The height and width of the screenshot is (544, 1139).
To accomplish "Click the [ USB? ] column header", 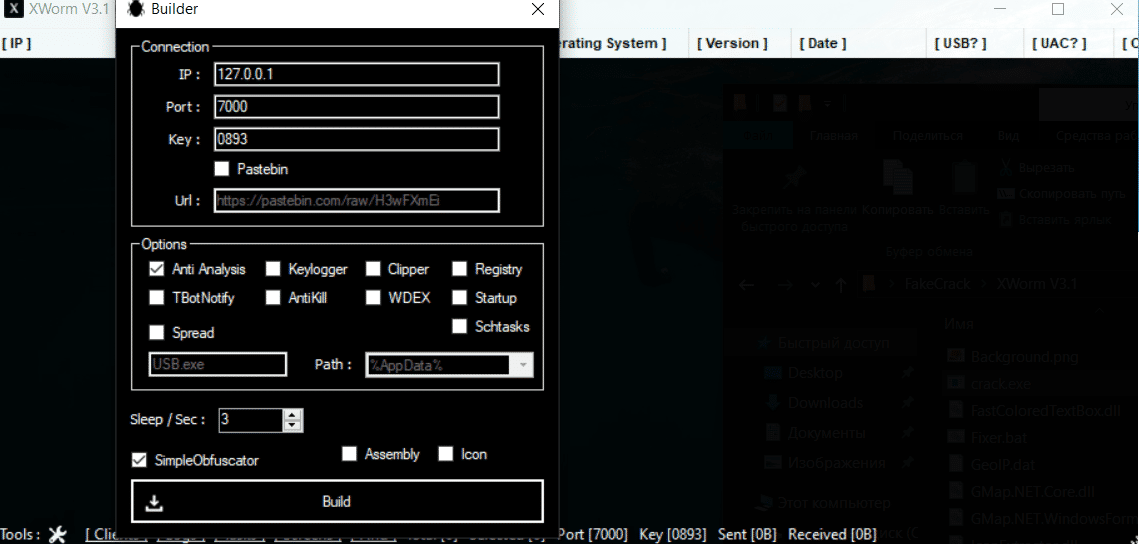I will [x=960, y=43].
